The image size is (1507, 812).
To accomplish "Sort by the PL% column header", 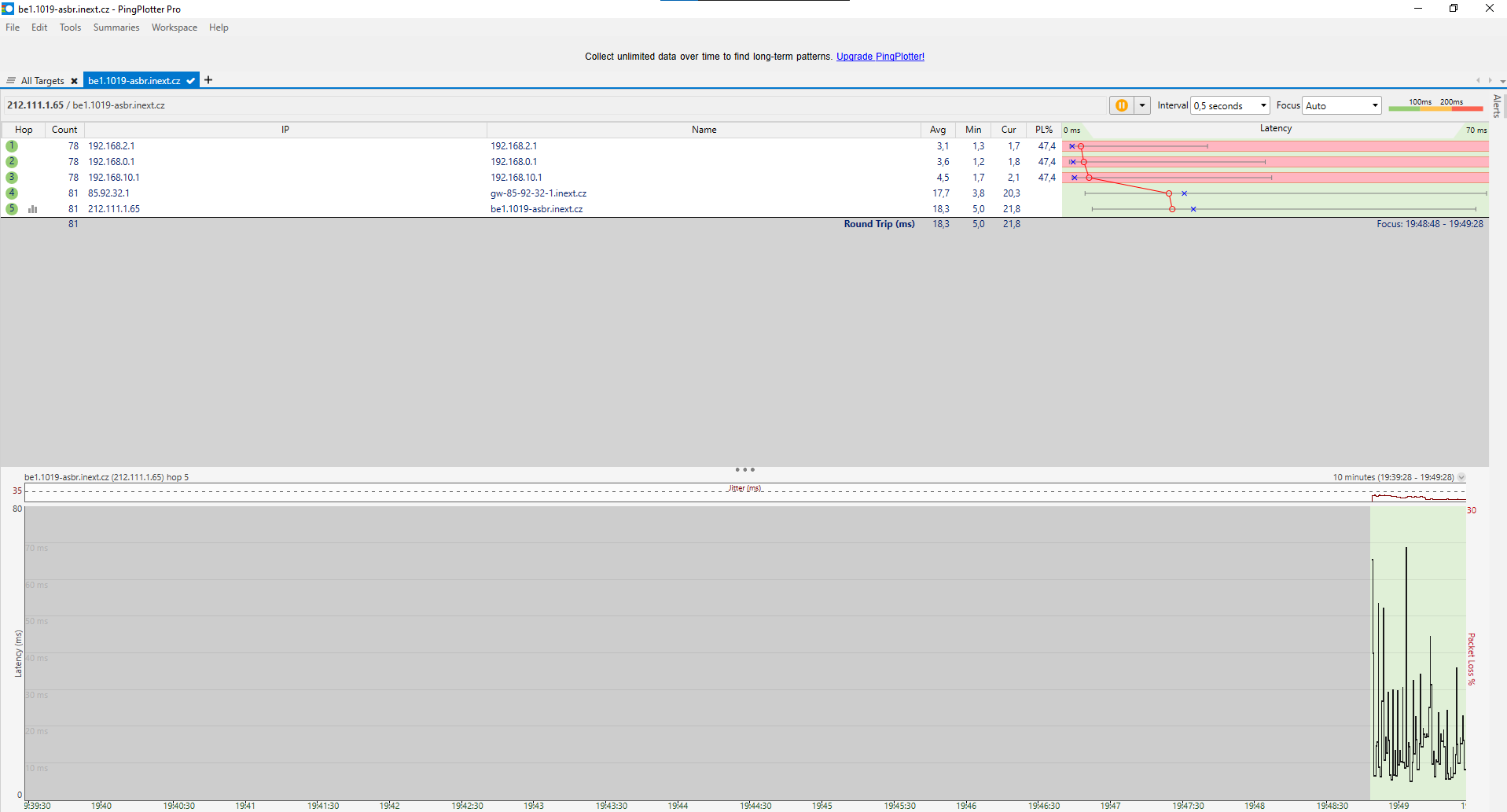I will click(x=1043, y=130).
